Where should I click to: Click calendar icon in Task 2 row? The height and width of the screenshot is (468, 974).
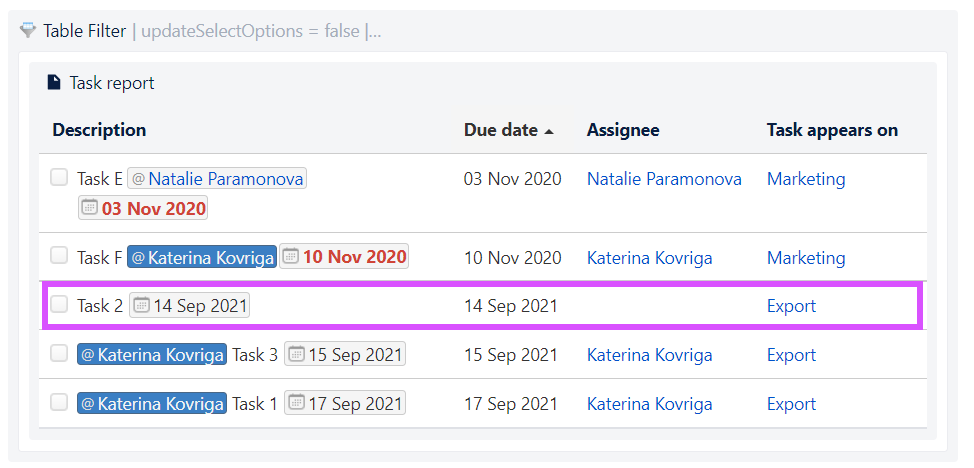click(142, 305)
